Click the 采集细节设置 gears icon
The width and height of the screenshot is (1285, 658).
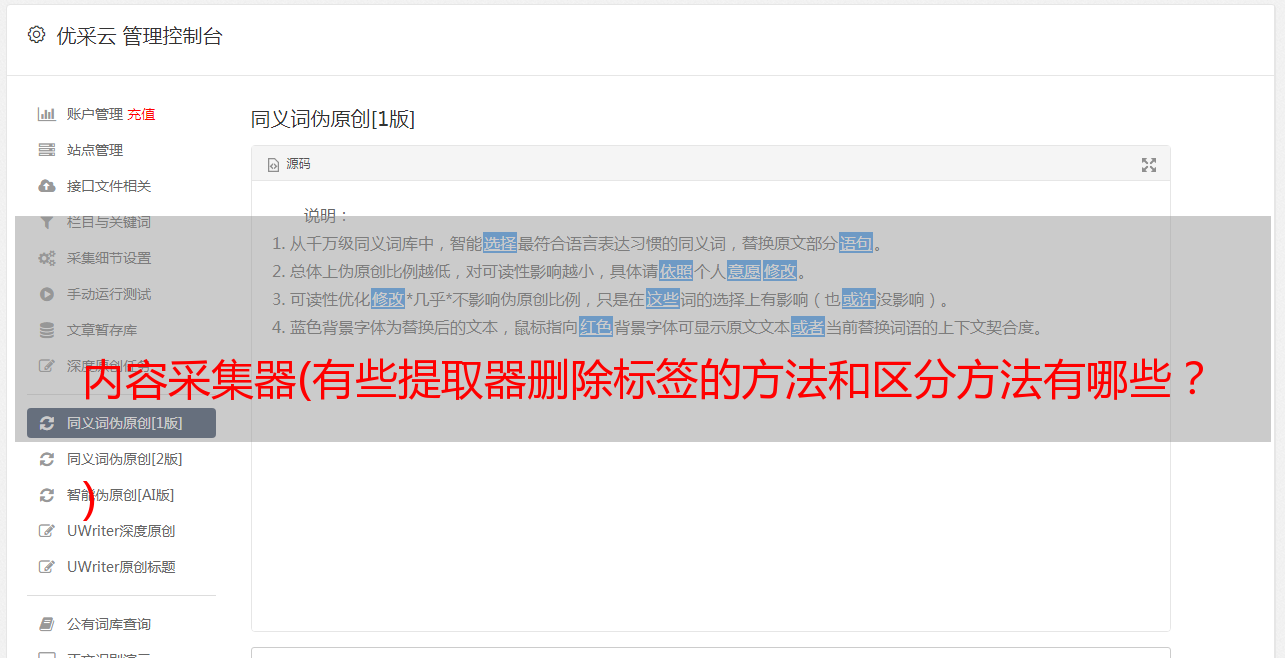(x=46, y=258)
